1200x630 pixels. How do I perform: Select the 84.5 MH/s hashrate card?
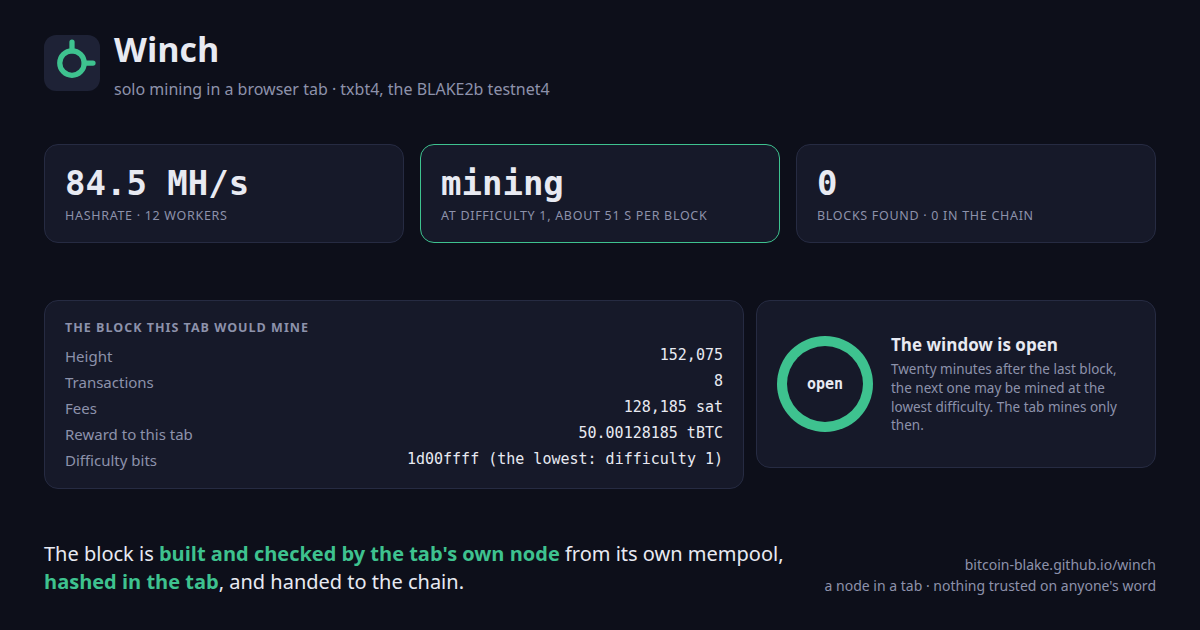tap(224, 193)
